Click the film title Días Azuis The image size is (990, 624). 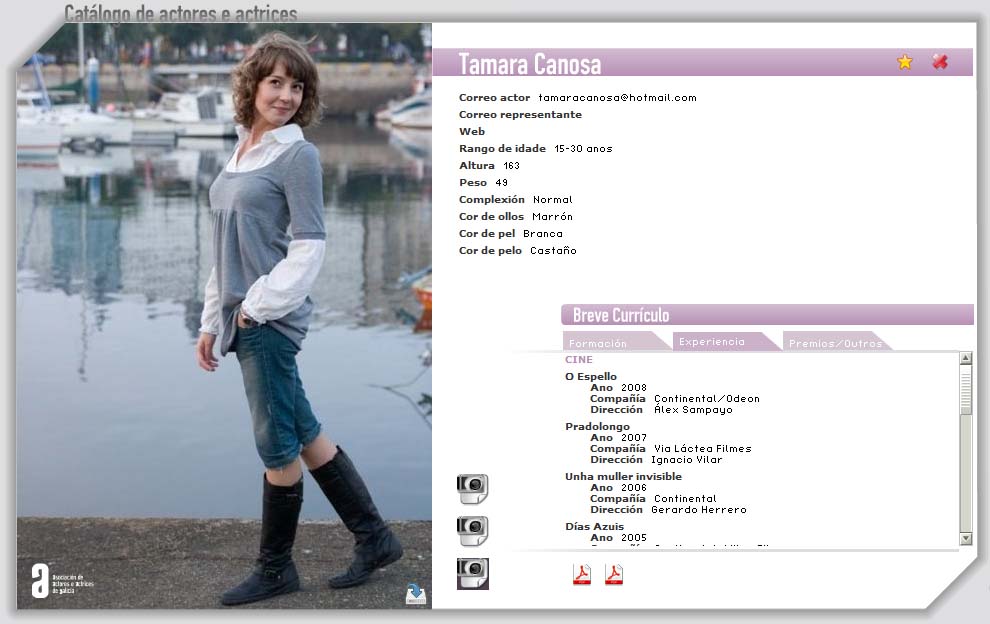(x=594, y=526)
